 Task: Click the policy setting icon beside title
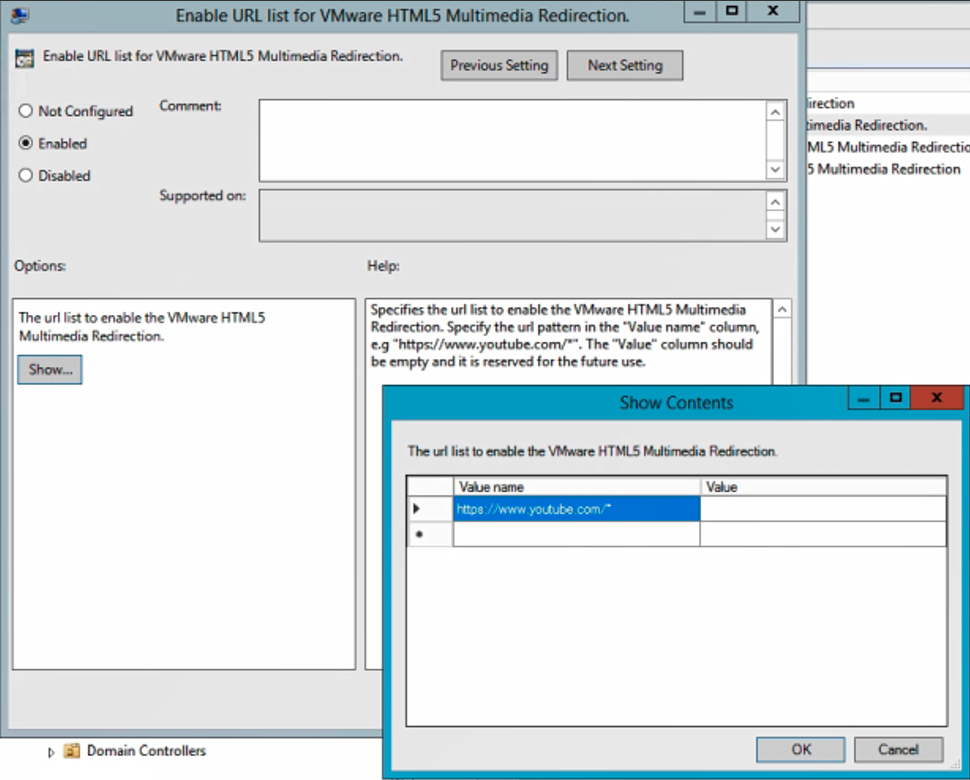click(24, 58)
